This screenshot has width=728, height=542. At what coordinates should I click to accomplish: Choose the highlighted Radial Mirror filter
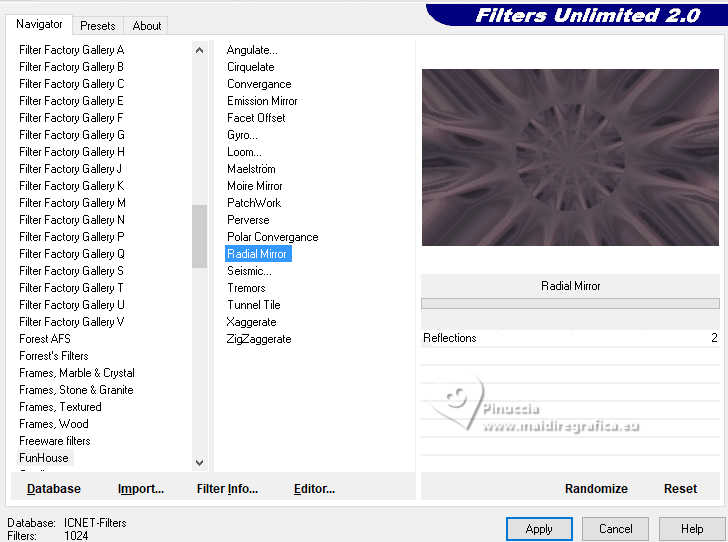click(x=258, y=254)
